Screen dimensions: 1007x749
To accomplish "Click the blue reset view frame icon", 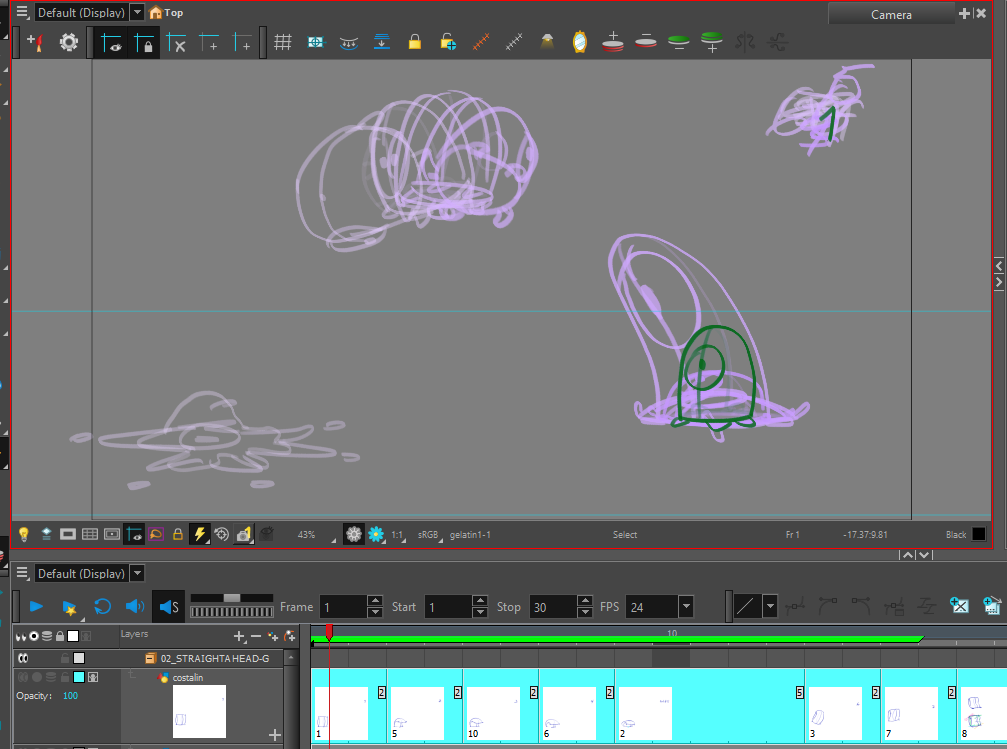I will point(315,42).
